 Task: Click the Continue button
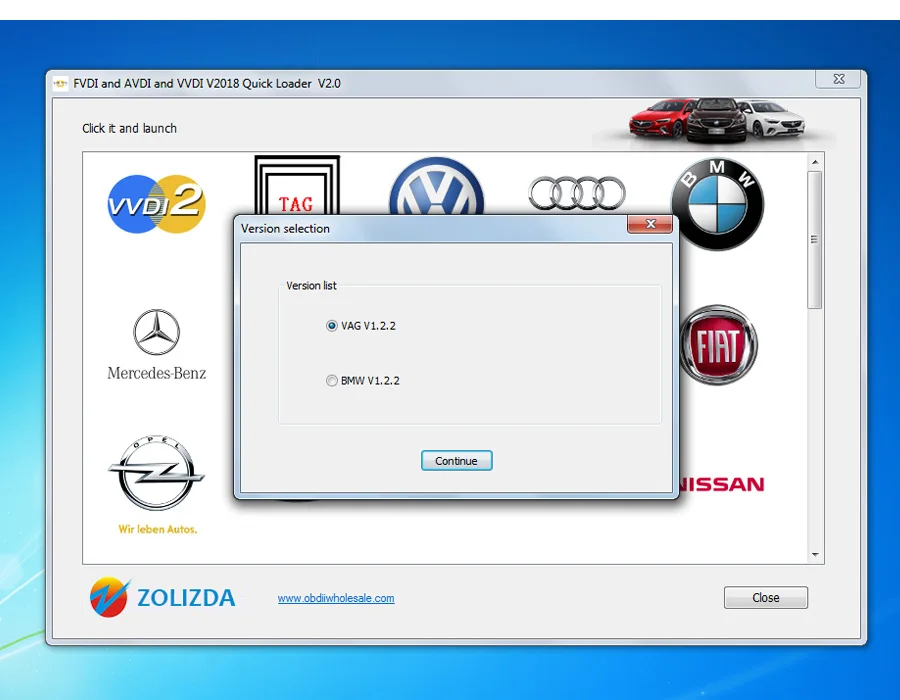point(456,461)
